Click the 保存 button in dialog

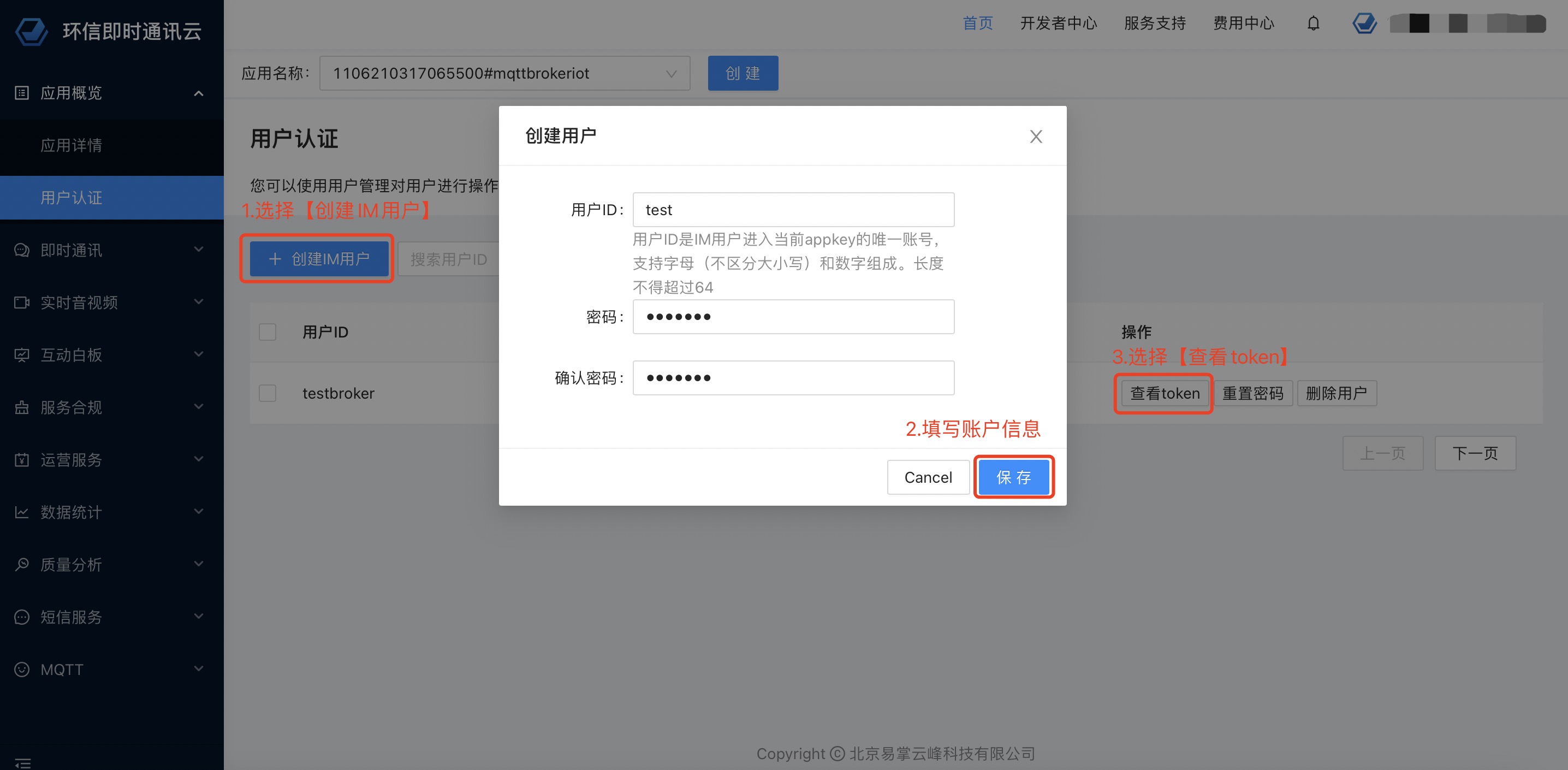[1013, 477]
